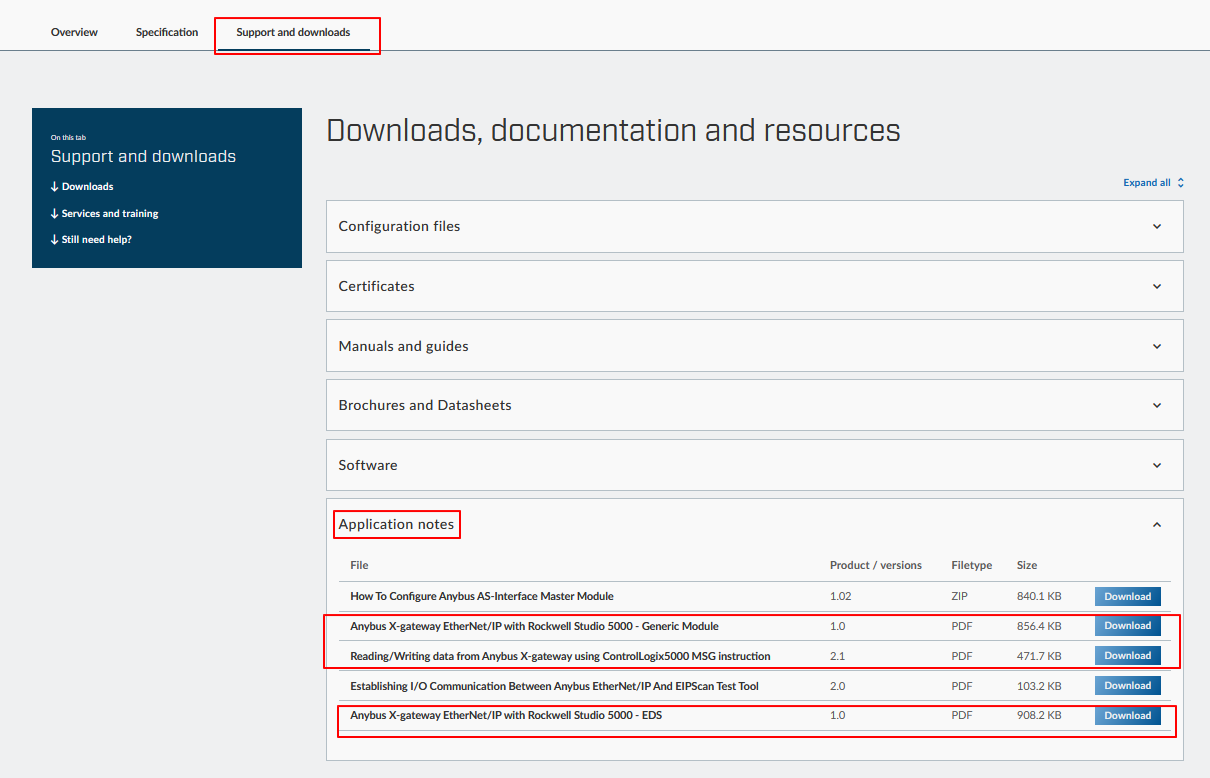Select the Support and downloads tab
Image resolution: width=1210 pixels, height=778 pixels.
(x=293, y=32)
